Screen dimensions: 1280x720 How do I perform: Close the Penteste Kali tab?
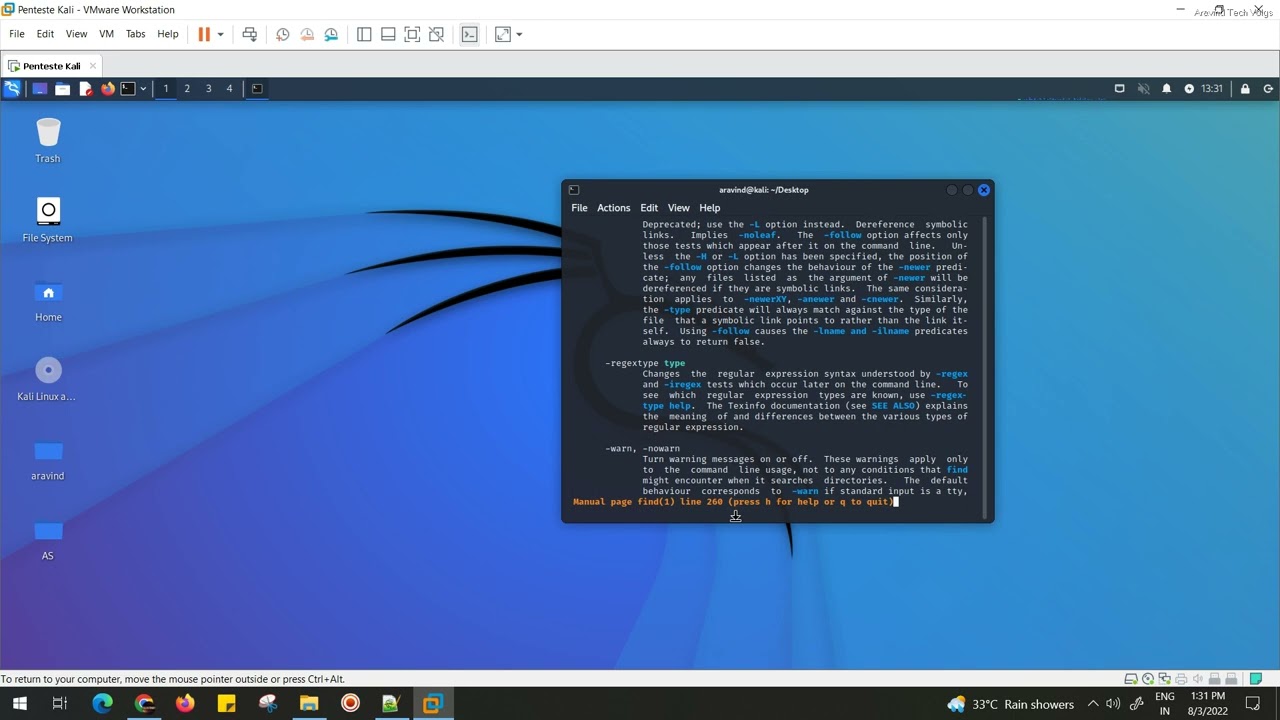93,66
